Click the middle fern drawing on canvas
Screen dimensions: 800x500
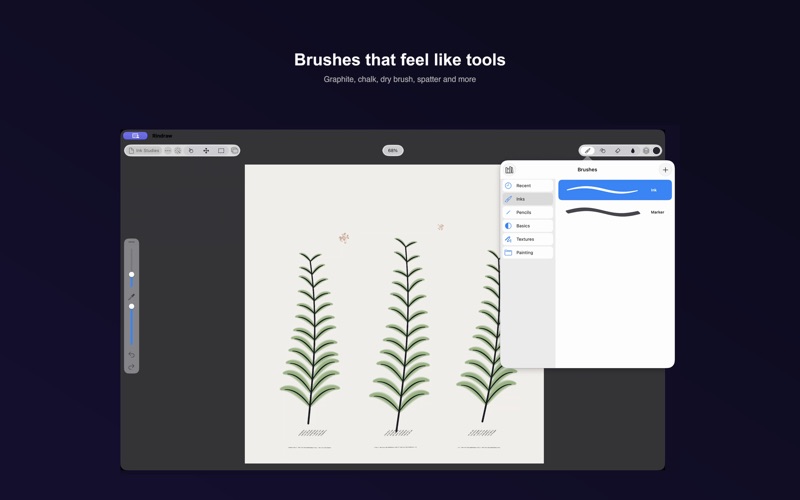(401, 335)
